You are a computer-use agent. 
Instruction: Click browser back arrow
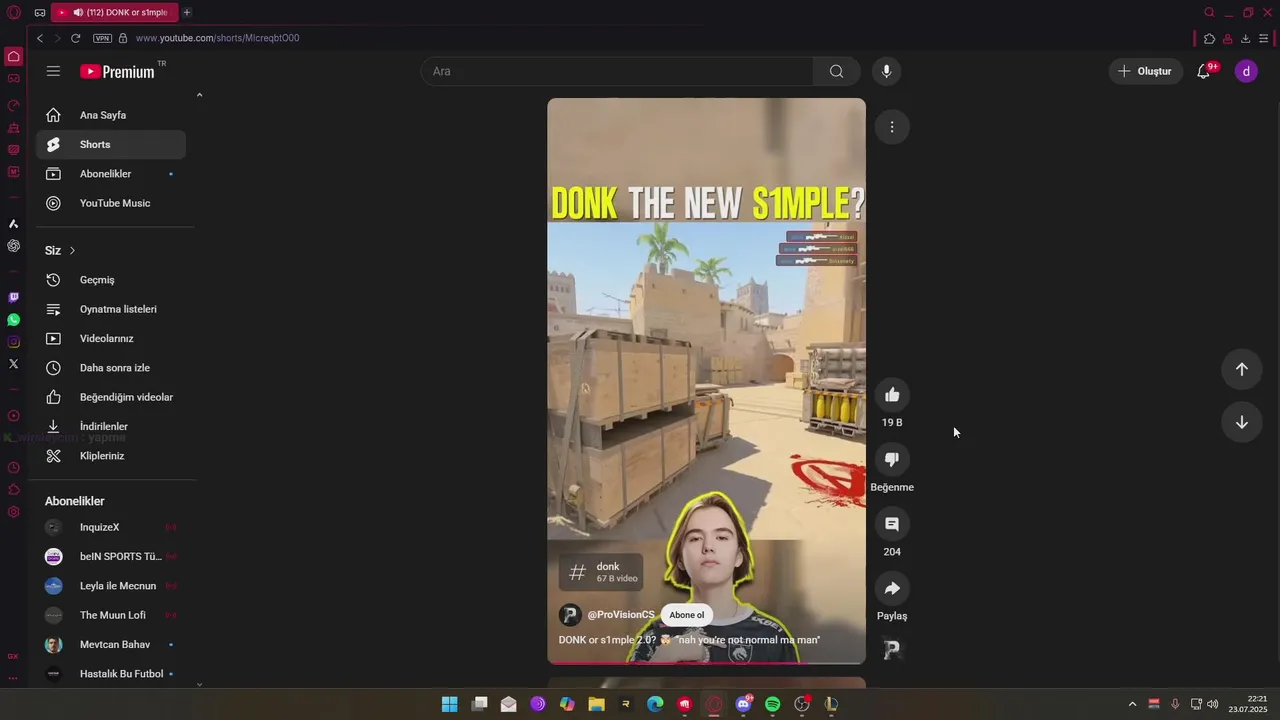(x=40, y=38)
